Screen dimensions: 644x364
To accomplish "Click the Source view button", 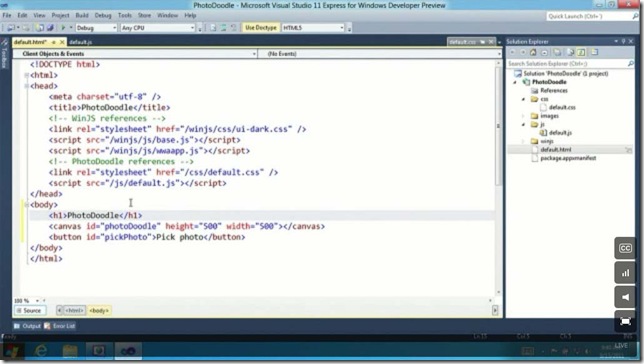I will point(29,311).
